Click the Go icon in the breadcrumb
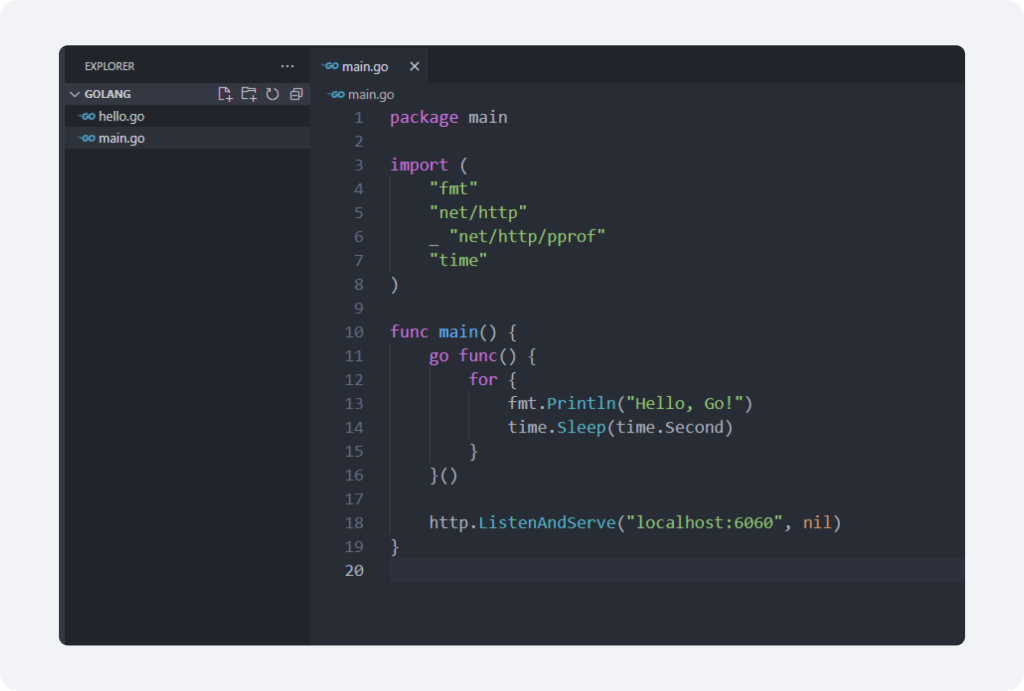Screen dimensions: 1024x691 [335, 94]
